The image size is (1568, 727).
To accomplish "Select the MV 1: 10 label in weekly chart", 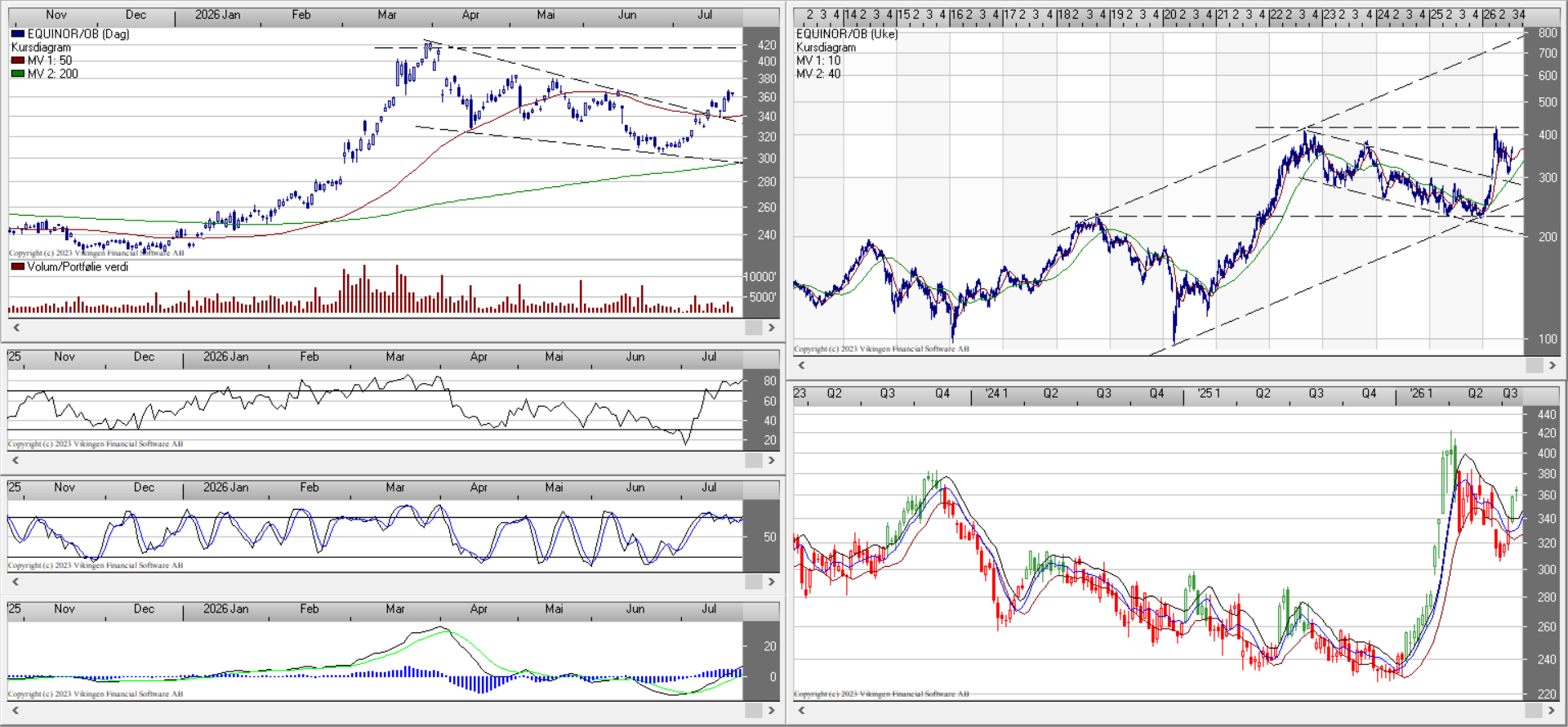I will [818, 60].
